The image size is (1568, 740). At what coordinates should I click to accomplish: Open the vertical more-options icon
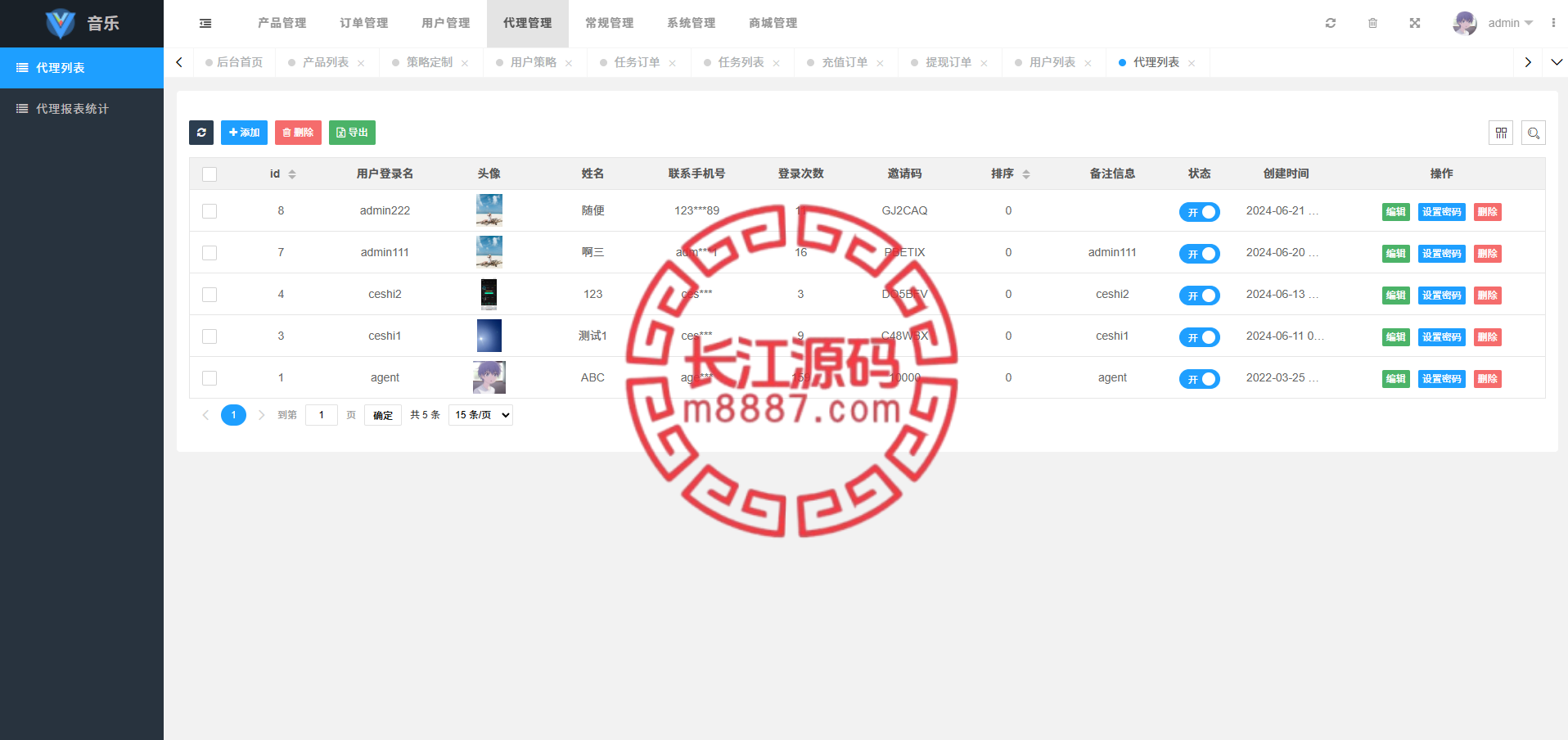click(x=1553, y=23)
